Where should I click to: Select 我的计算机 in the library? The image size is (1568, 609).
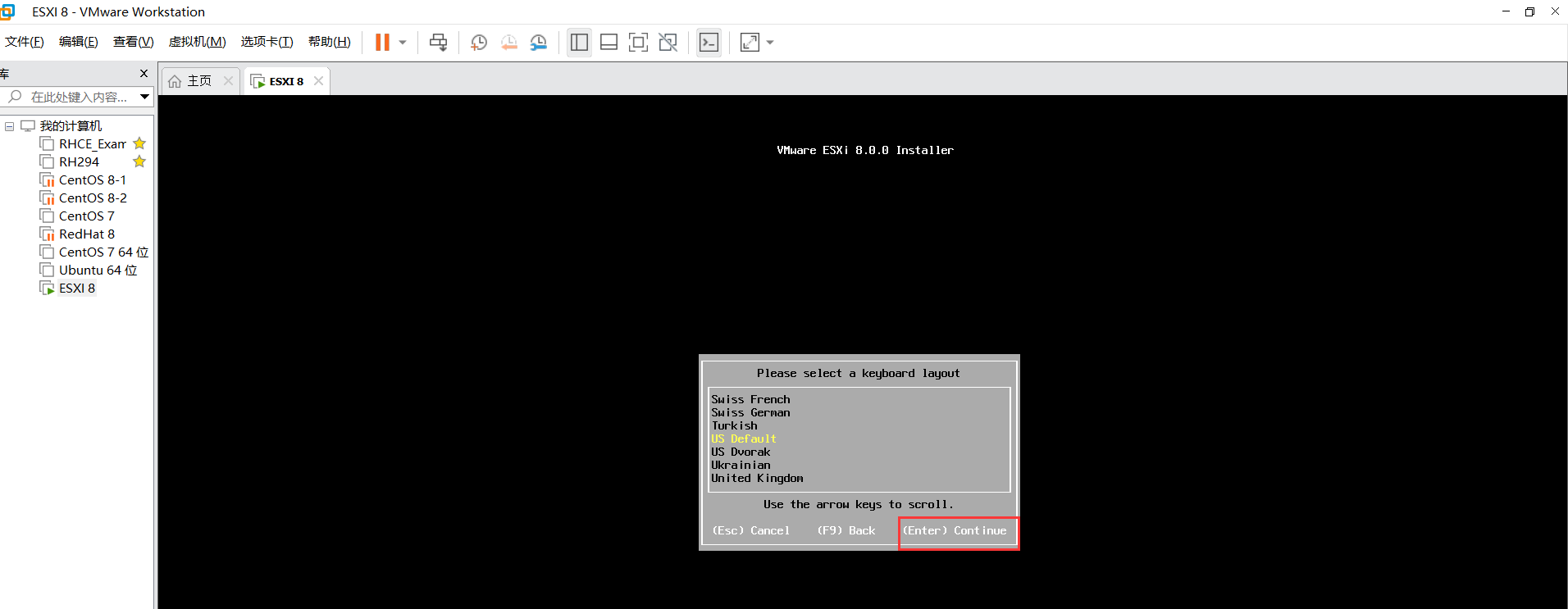click(x=71, y=126)
